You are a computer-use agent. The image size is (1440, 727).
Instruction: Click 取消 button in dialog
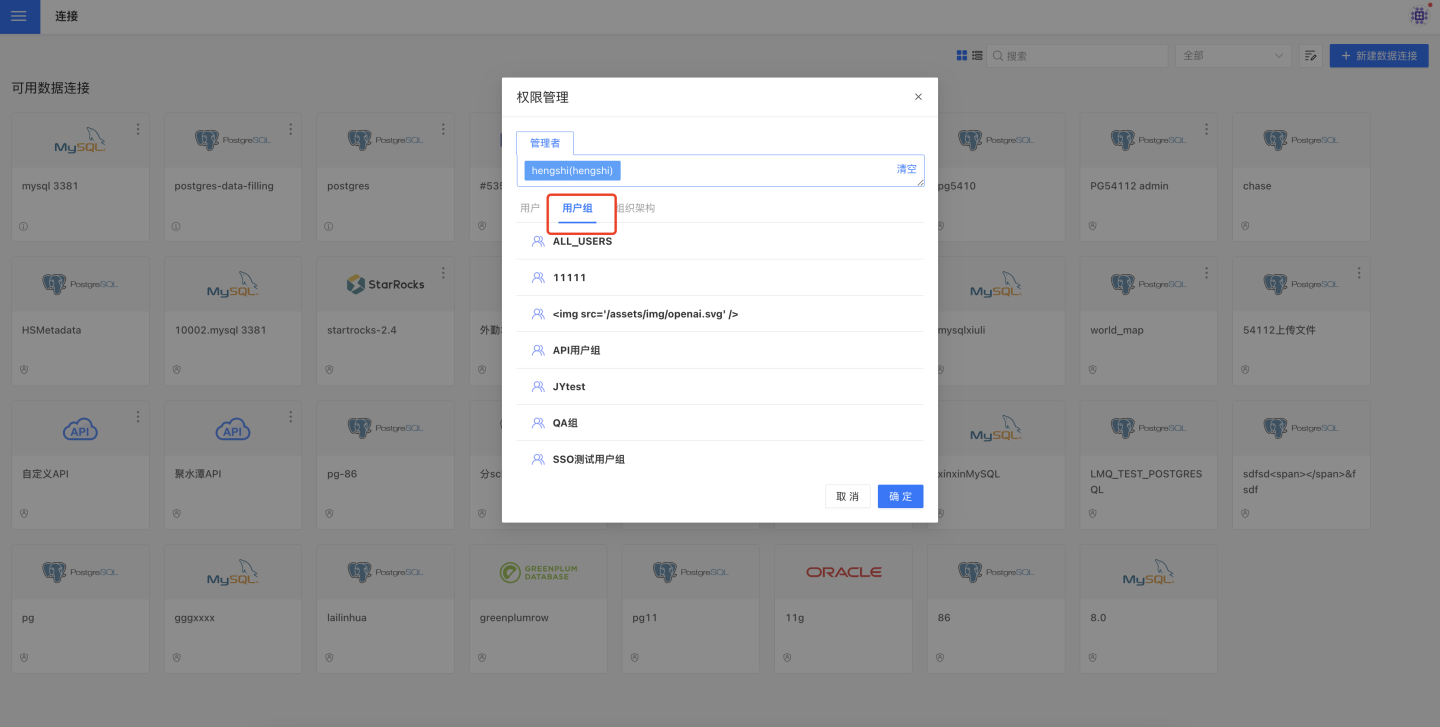(847, 496)
